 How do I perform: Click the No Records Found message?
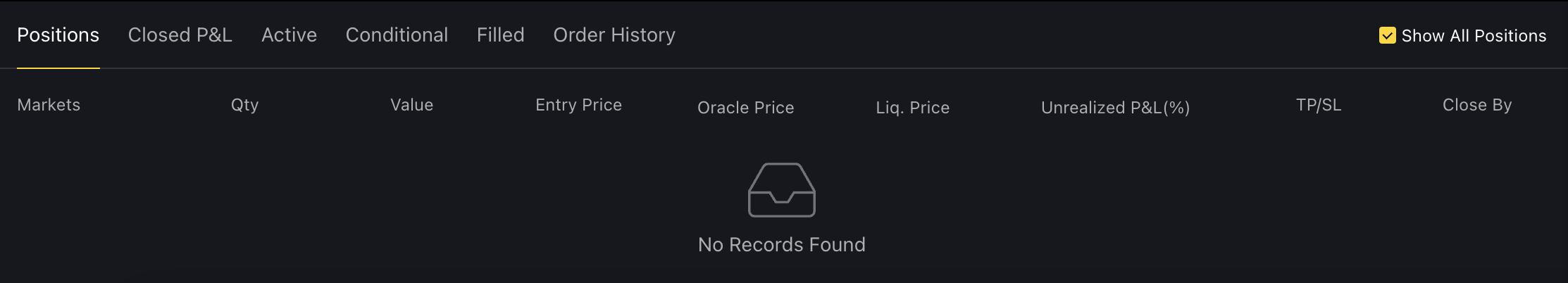click(781, 244)
